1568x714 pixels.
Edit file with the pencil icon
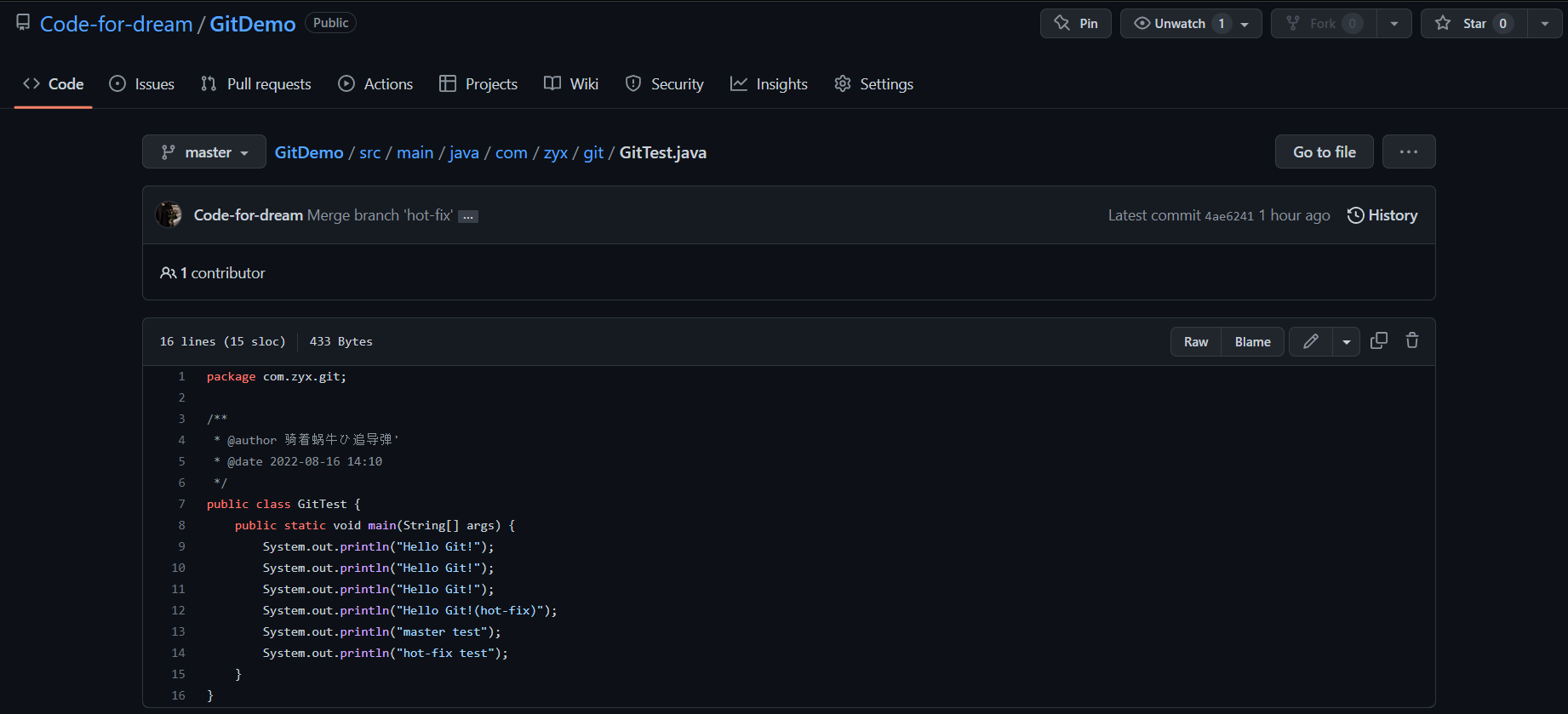tap(1311, 341)
